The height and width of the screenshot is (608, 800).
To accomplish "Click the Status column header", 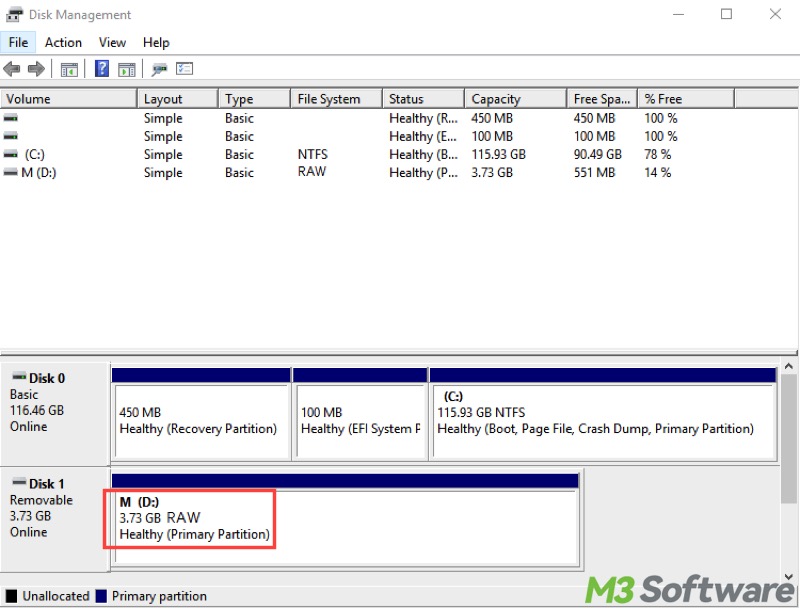I will [406, 99].
